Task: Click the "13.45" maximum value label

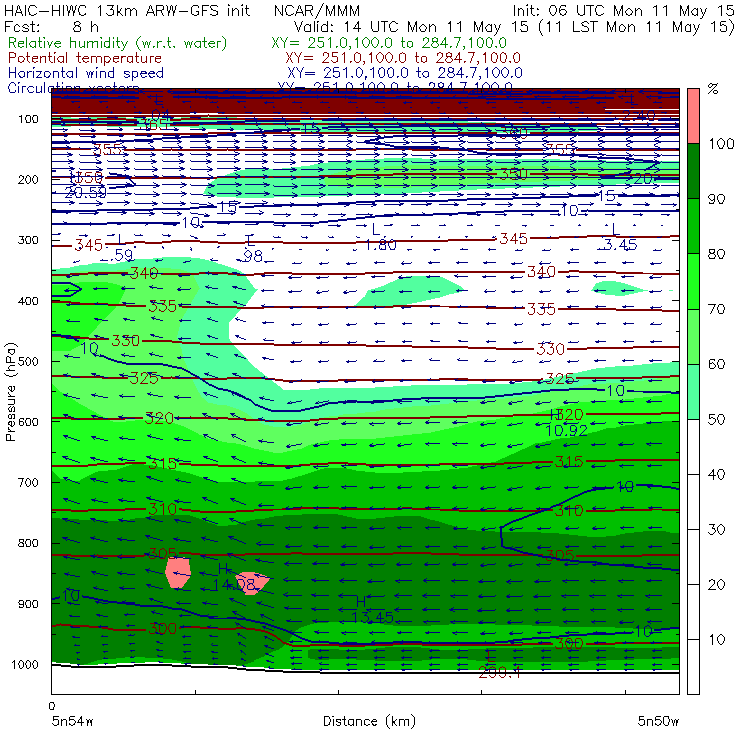Action: tap(372, 617)
